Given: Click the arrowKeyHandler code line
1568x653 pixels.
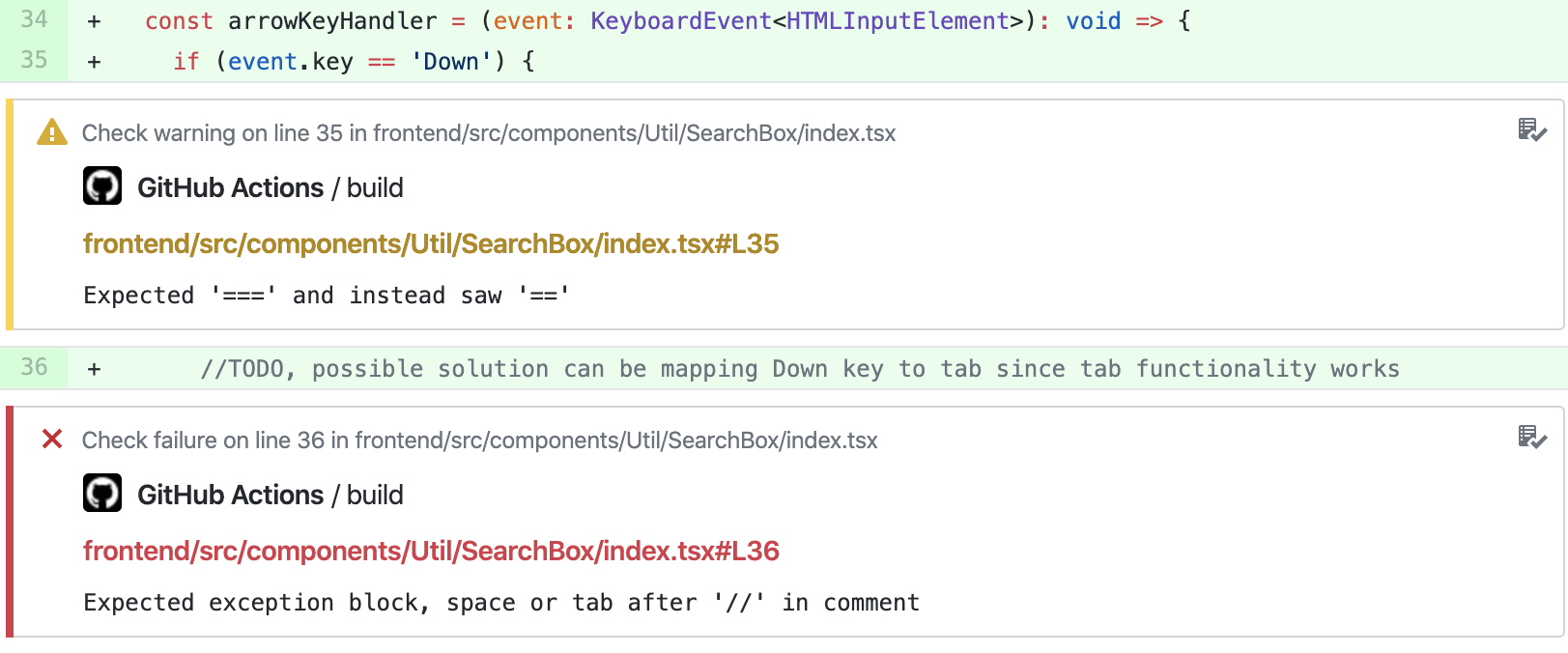Looking at the screenshot, I should 668,21.
